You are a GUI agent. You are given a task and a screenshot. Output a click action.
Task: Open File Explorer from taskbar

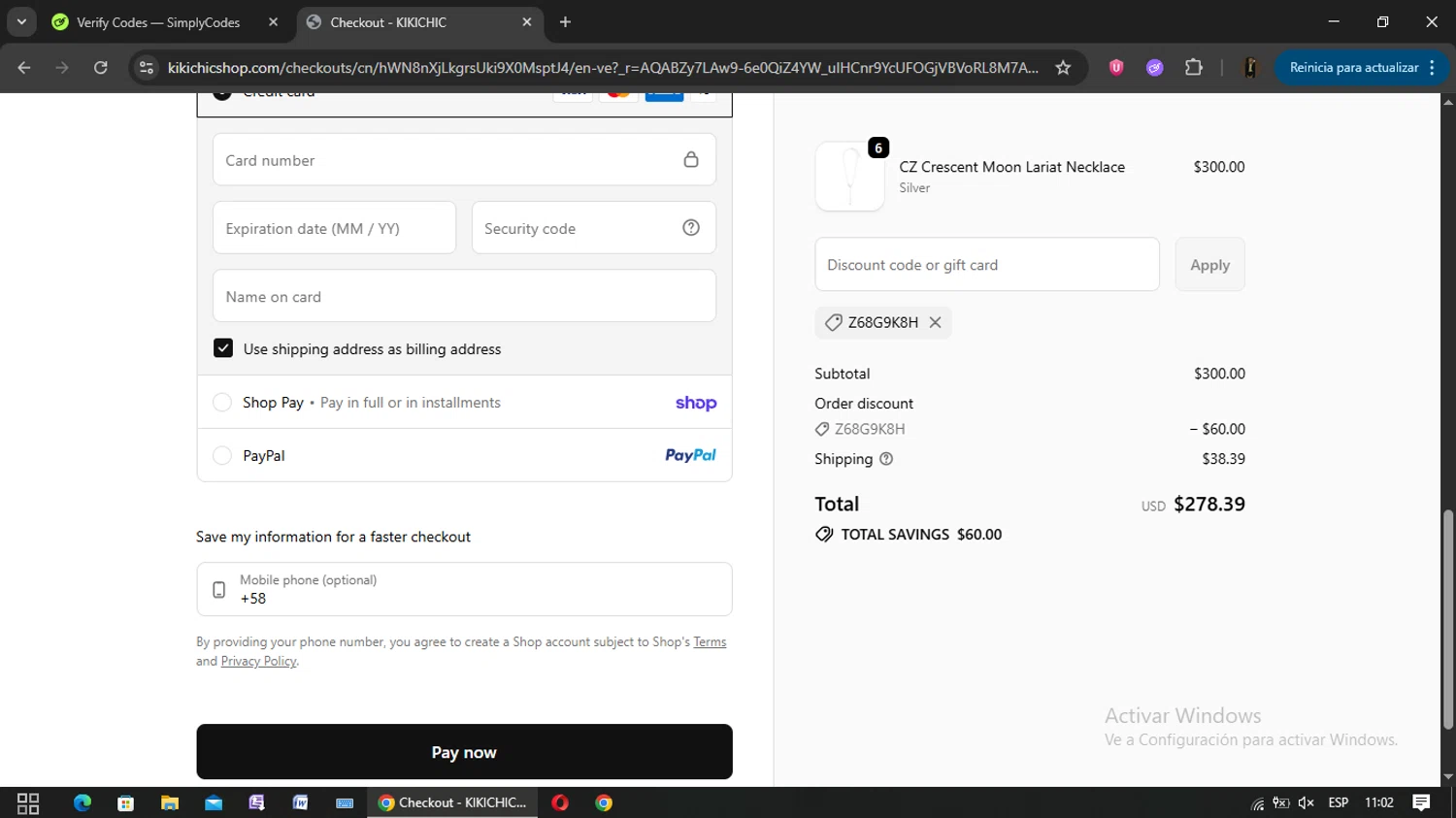click(x=170, y=802)
